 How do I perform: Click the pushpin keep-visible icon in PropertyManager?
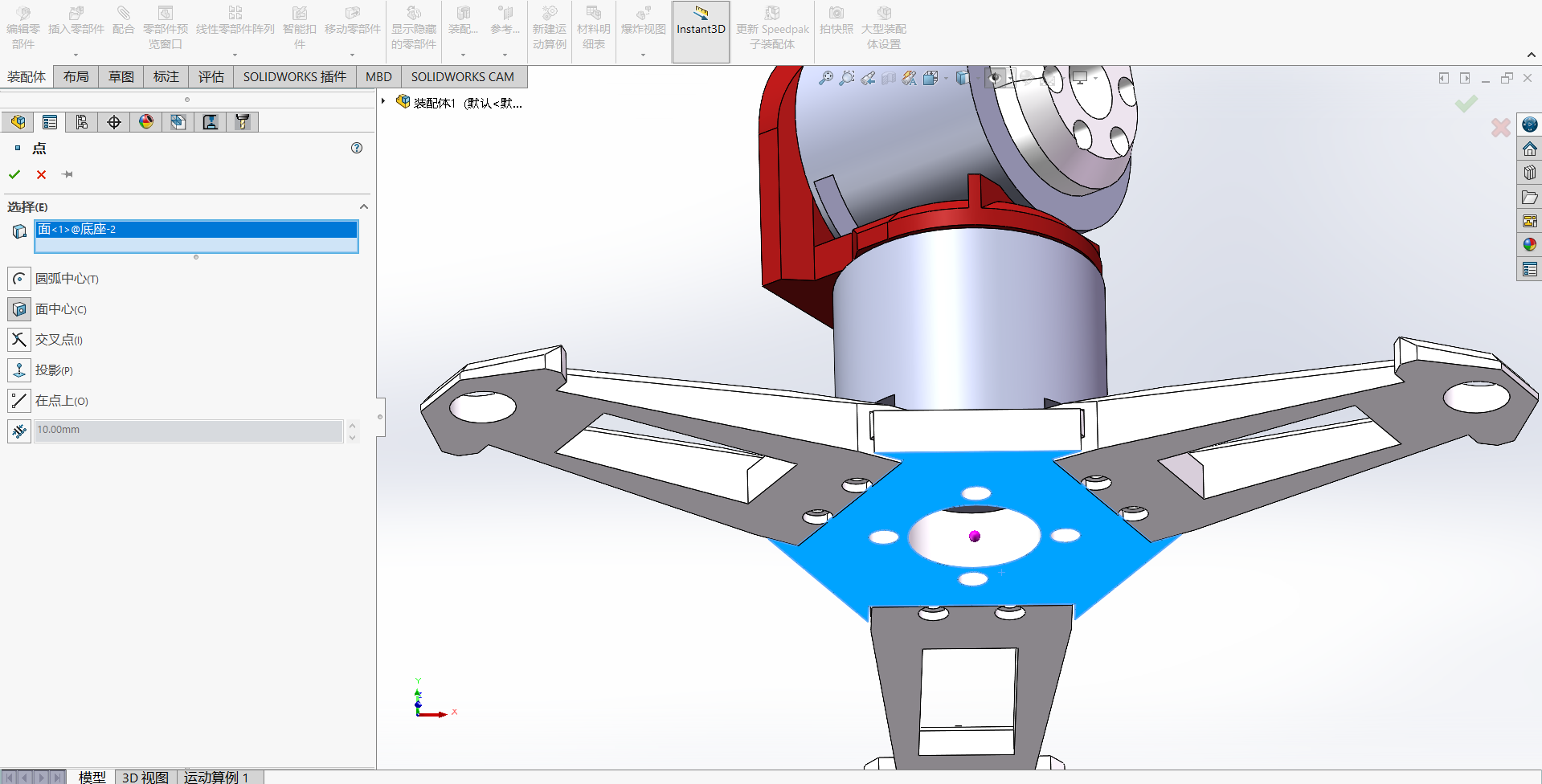(x=67, y=174)
